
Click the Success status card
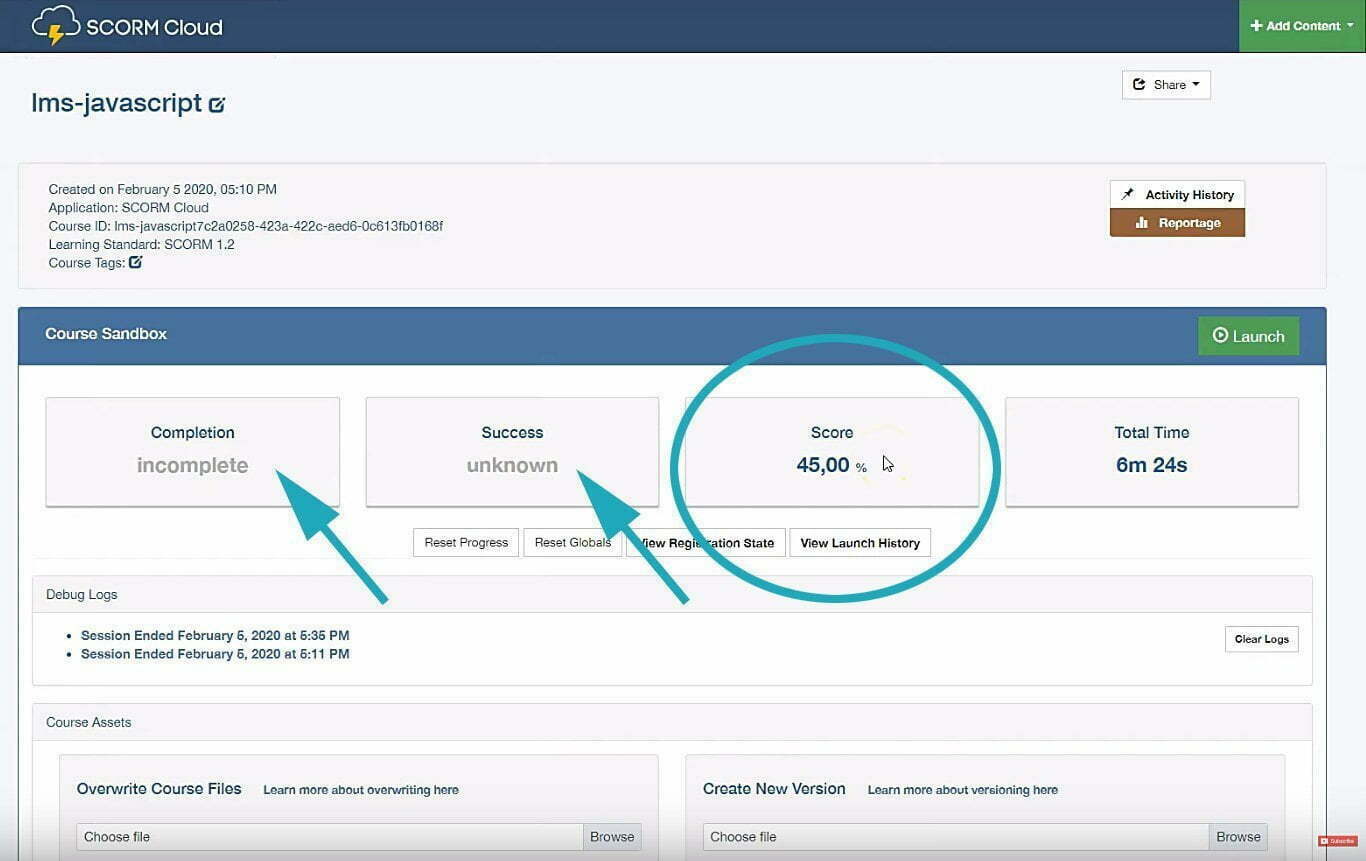click(x=512, y=451)
